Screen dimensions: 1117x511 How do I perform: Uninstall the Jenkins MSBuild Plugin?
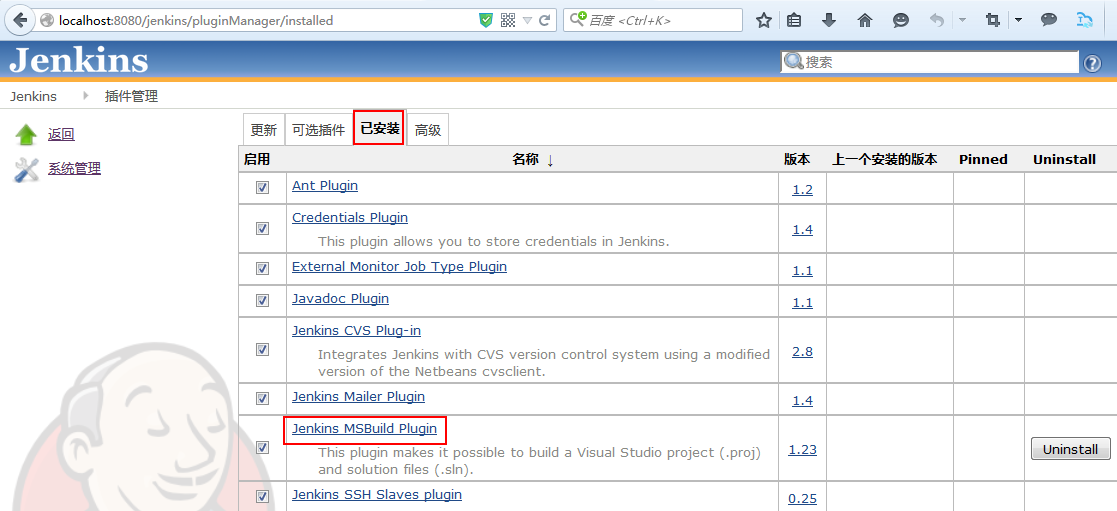click(1071, 449)
